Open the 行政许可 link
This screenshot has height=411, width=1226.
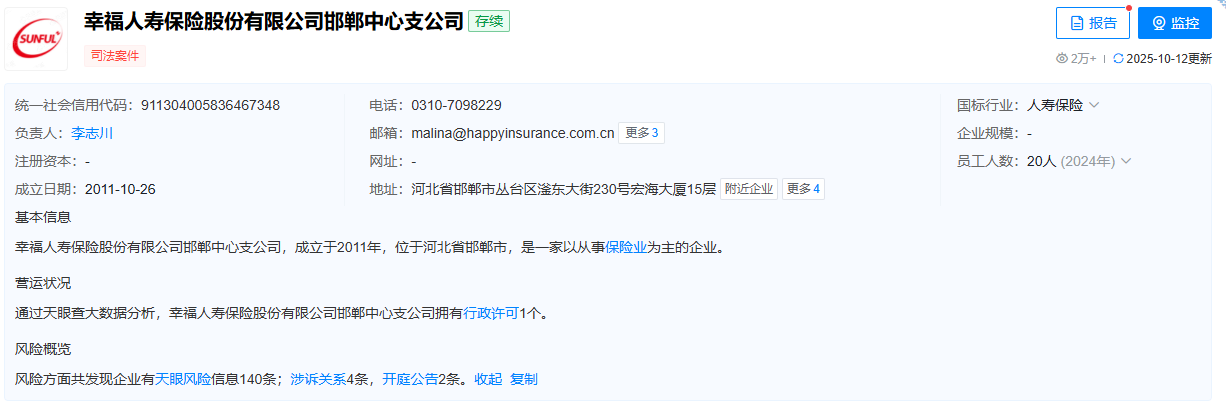491,313
